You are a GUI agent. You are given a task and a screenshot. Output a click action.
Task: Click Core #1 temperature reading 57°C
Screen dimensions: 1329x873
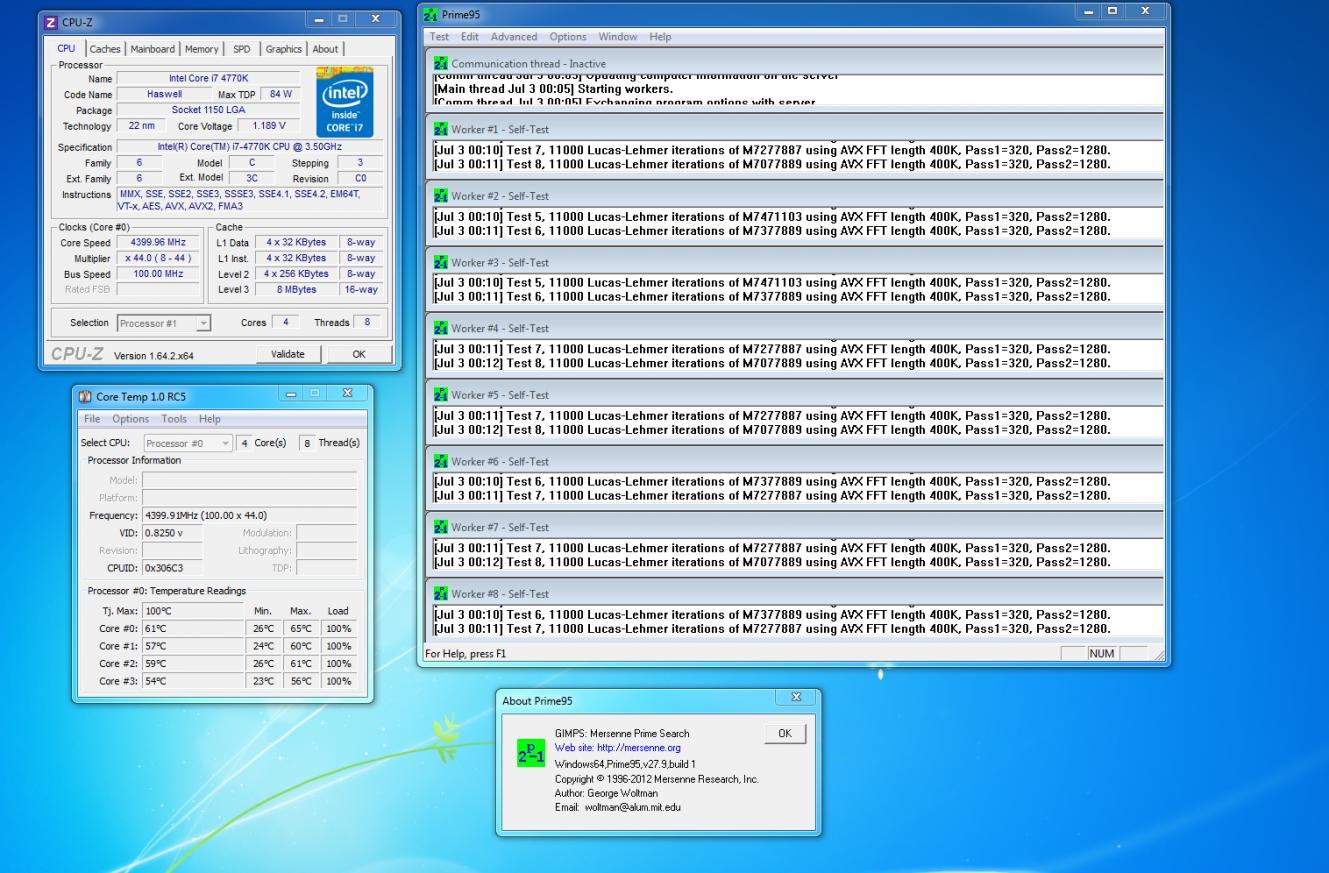[x=193, y=646]
